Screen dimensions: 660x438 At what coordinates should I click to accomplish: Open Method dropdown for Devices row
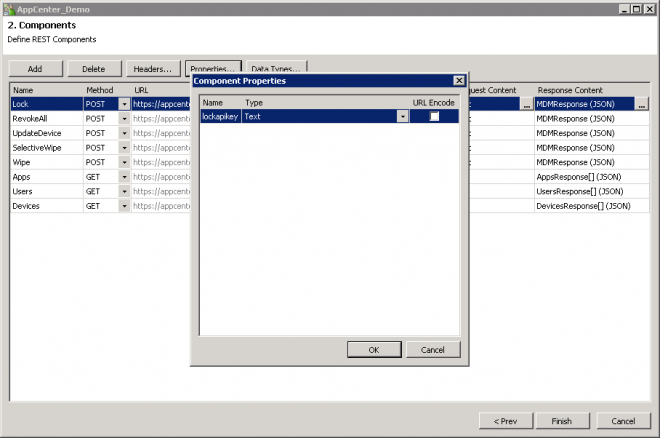coord(124,206)
